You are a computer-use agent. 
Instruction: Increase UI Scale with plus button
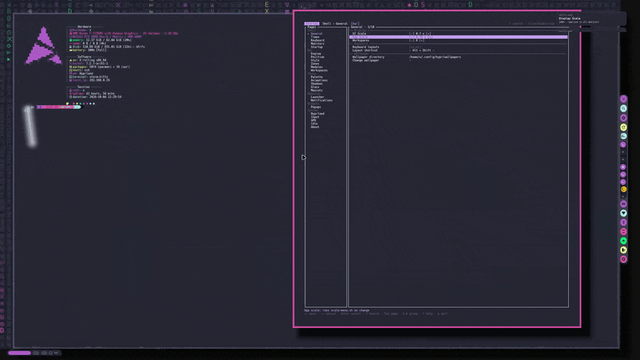[429, 33]
